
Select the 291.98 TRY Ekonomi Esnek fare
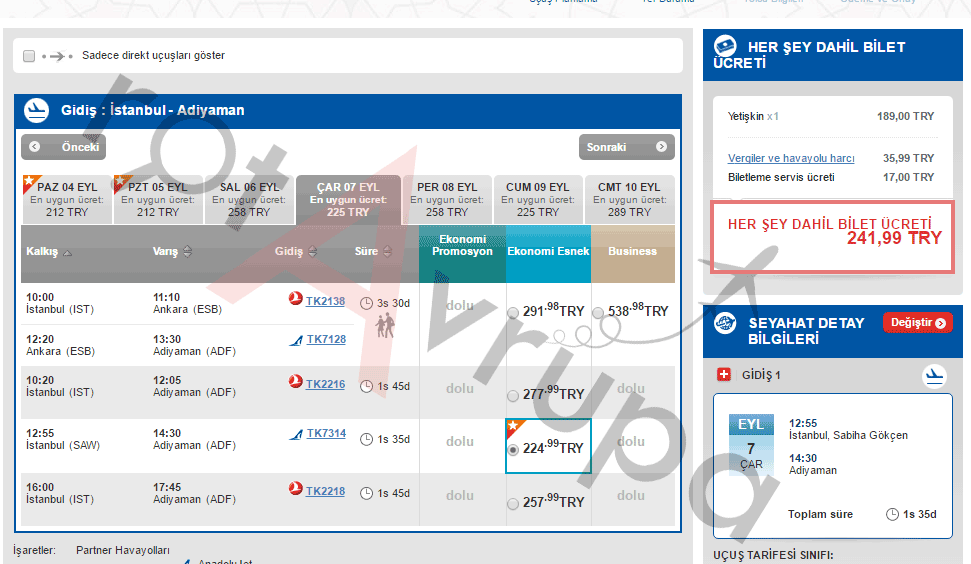pyautogui.click(x=513, y=313)
